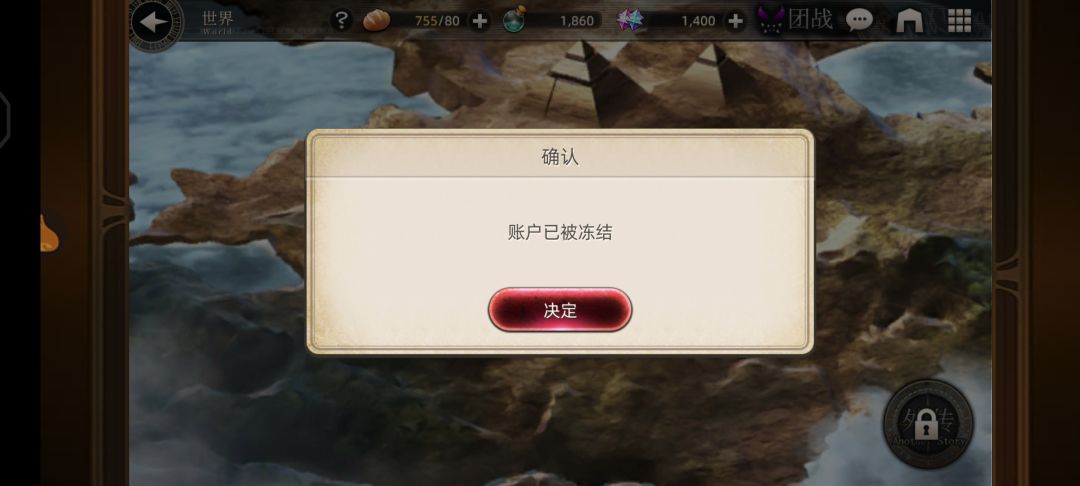Open the grid menu icon

pyautogui.click(x=959, y=21)
